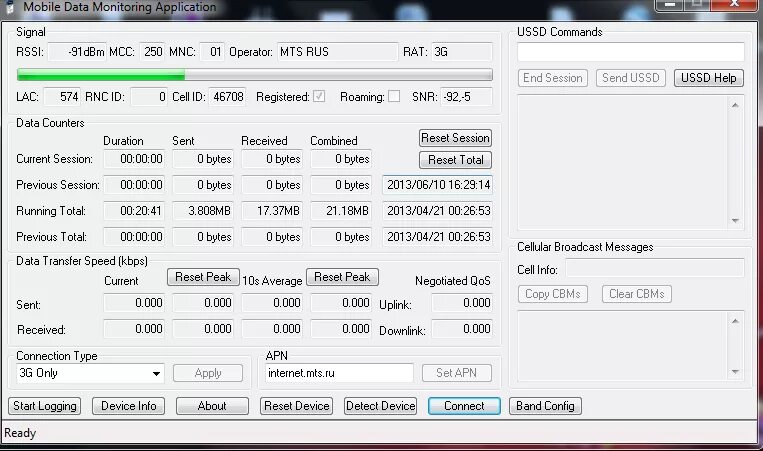The width and height of the screenshot is (763, 451).
Task: Click the Clear CBMs button
Action: 636,294
